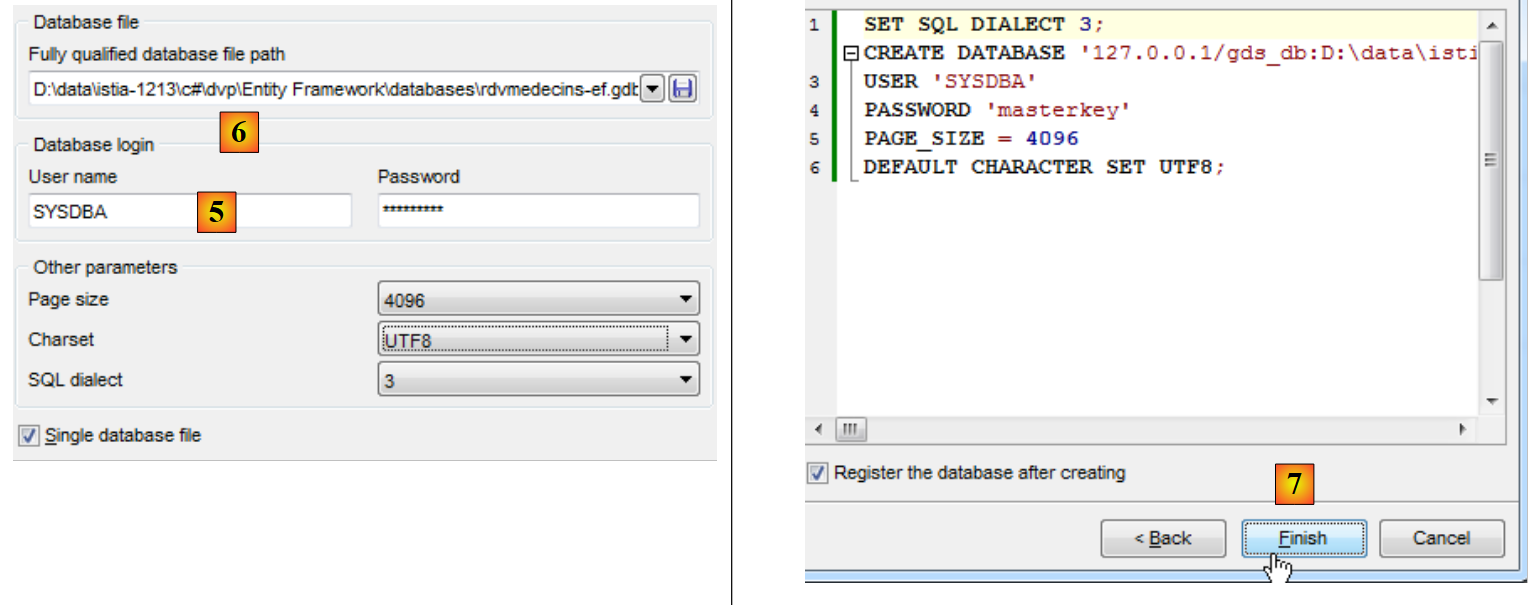Click the horizontal scroll right arrow
Screen dimensions: 1535x605
(1463, 429)
